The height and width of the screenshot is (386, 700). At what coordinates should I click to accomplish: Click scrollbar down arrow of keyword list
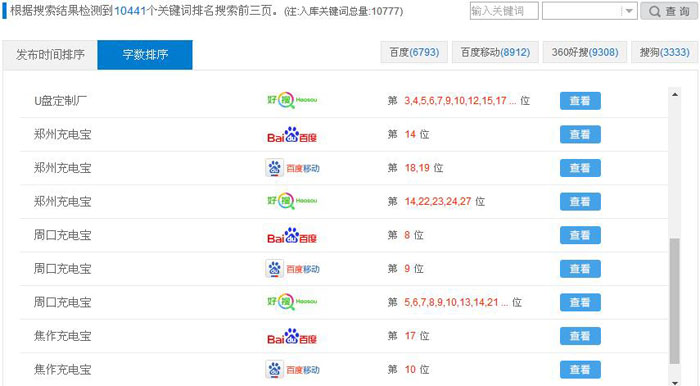675,382
